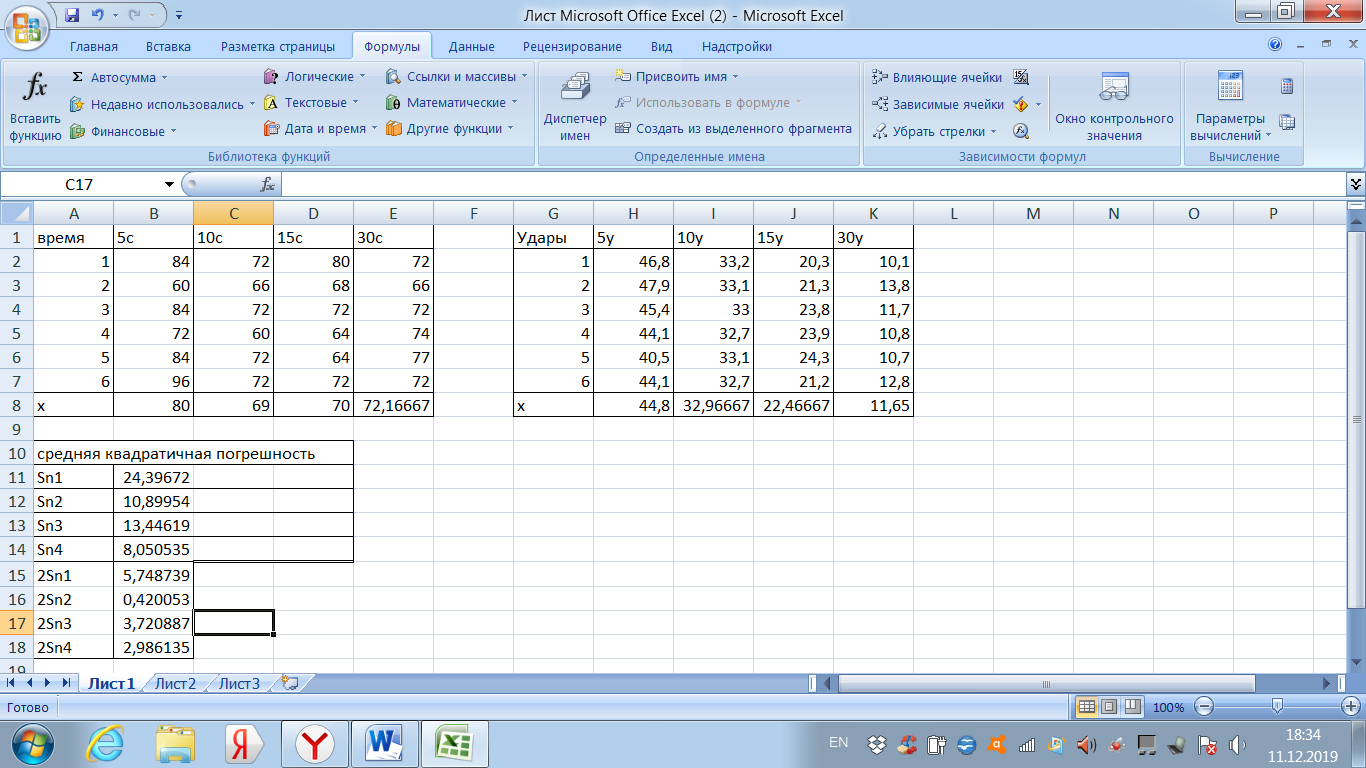Open Окно контрольного значения watch window
The image size is (1366, 768).
(x=1114, y=106)
